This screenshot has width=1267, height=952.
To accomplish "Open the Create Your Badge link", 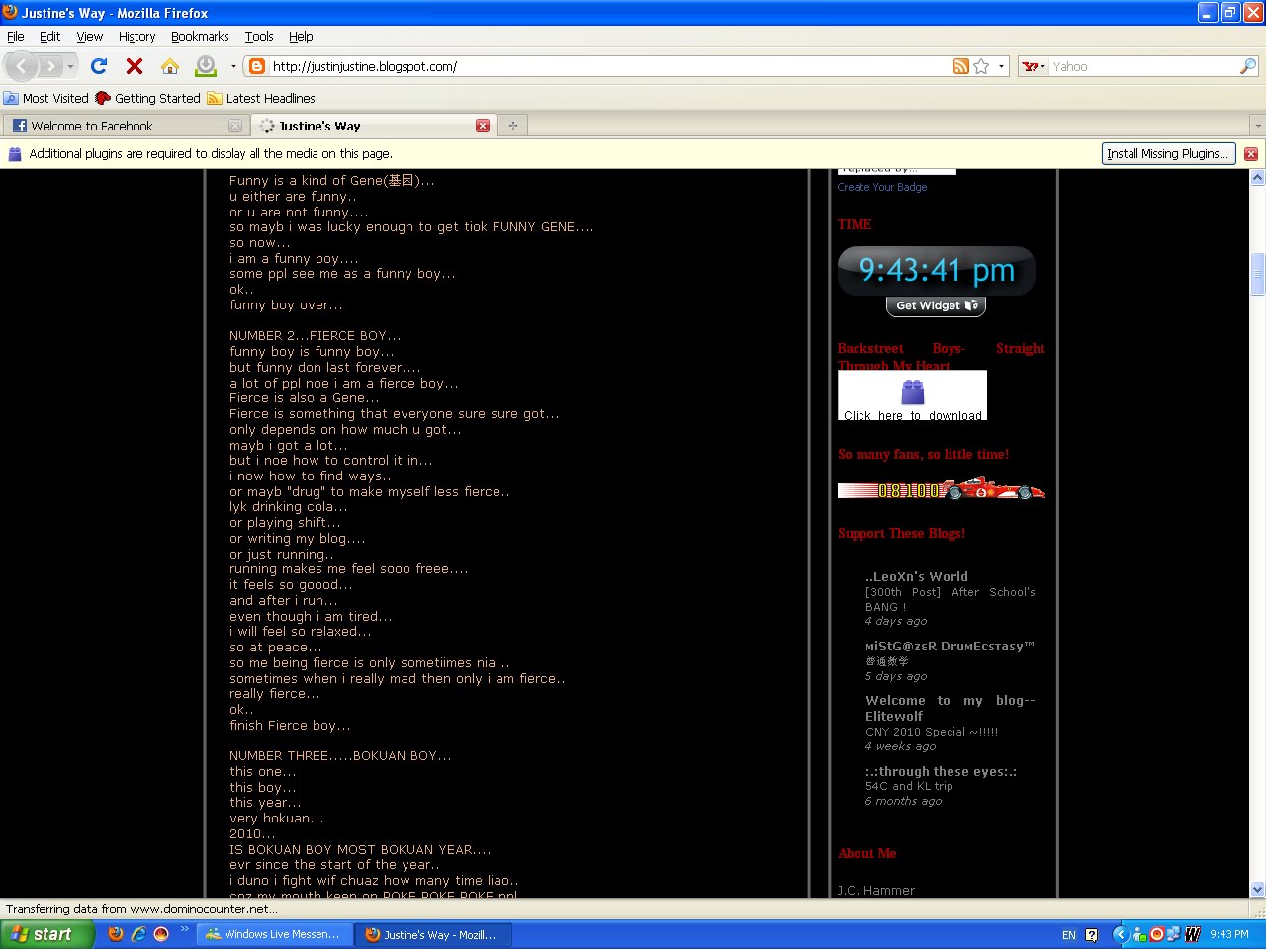I will 882,187.
